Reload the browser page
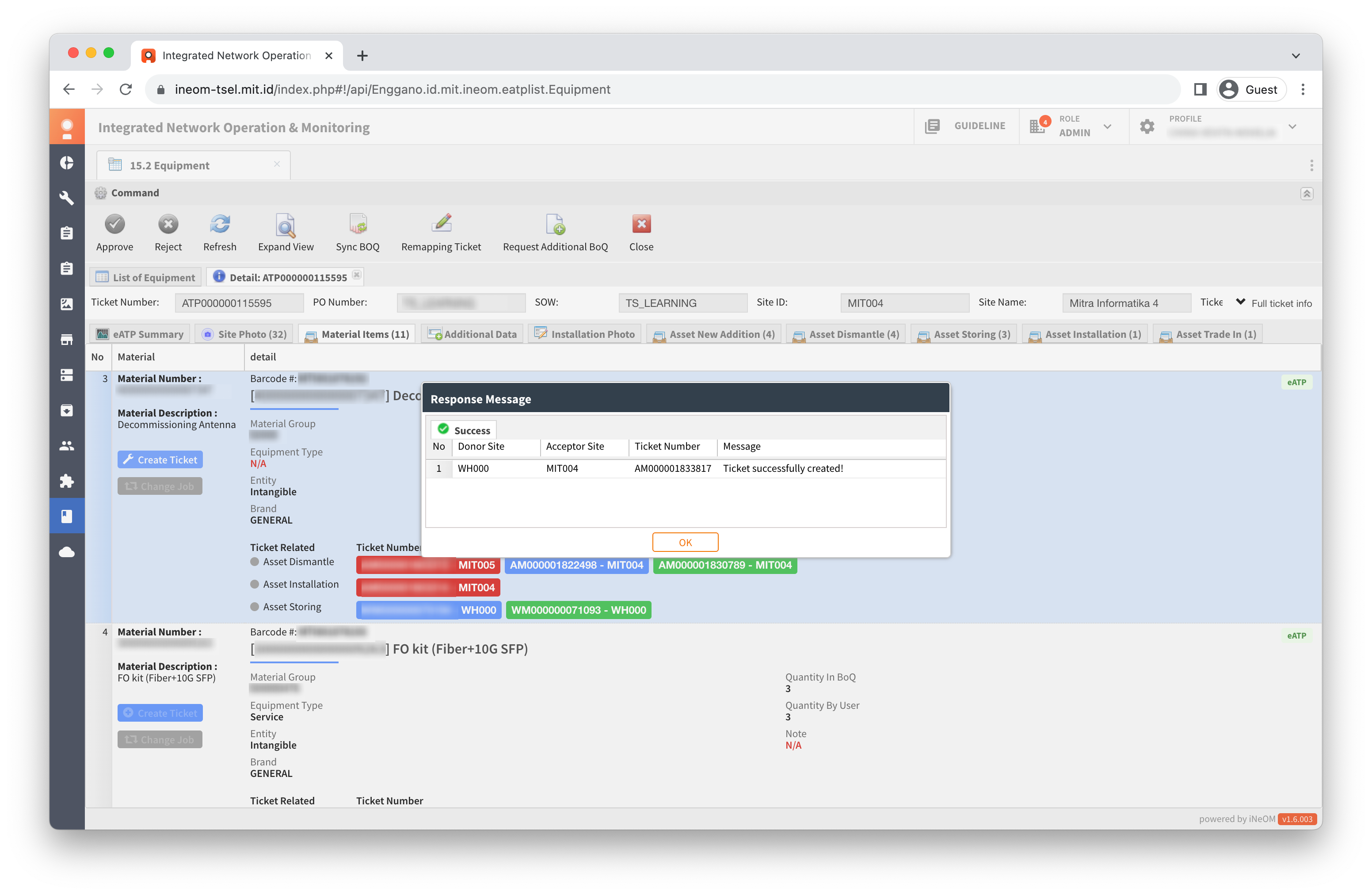Viewport: 1372px width, 895px height. (126, 89)
